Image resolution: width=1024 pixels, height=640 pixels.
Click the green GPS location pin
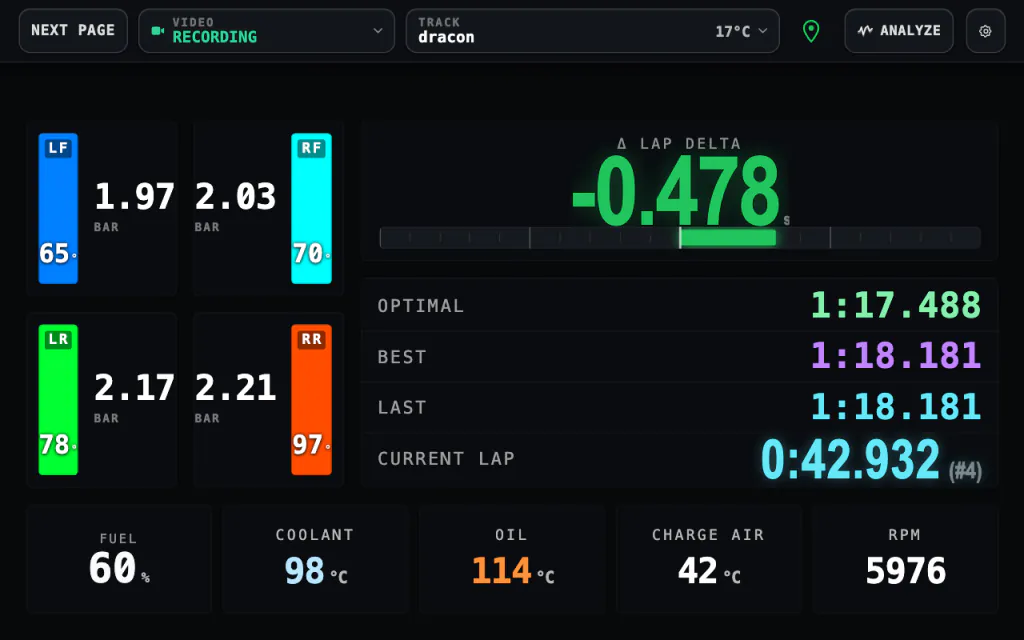click(811, 31)
